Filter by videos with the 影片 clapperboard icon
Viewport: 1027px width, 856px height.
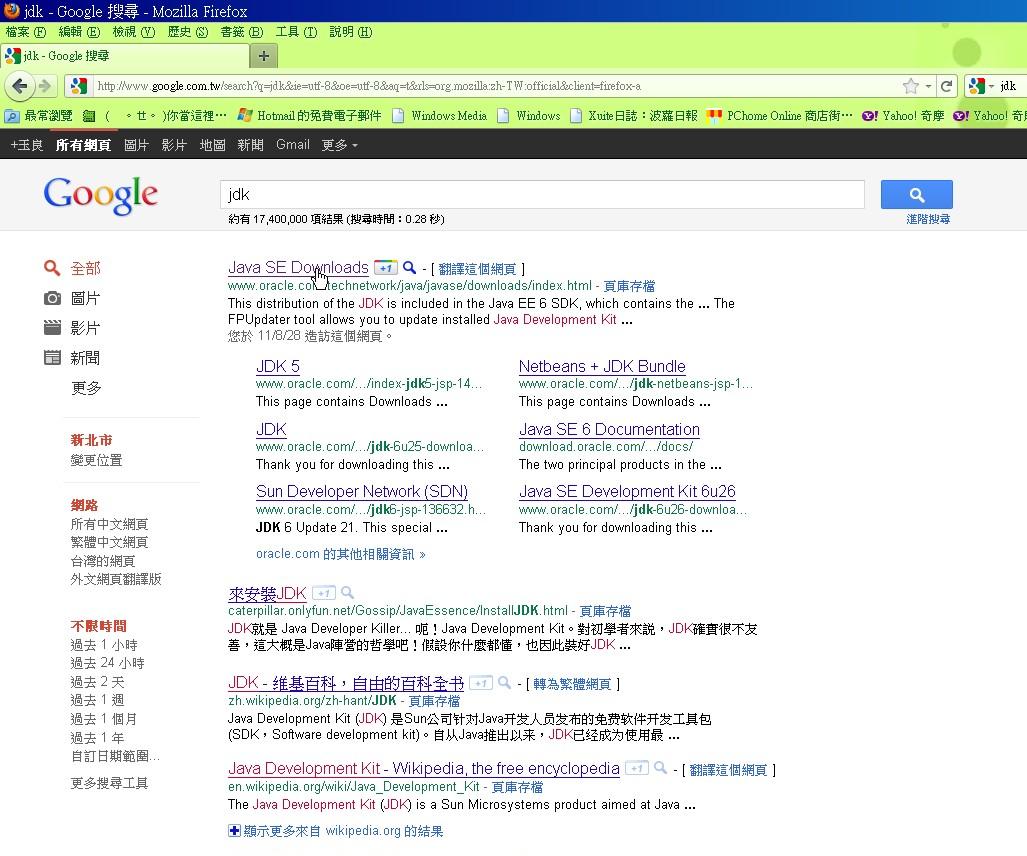pyautogui.click(x=52, y=327)
